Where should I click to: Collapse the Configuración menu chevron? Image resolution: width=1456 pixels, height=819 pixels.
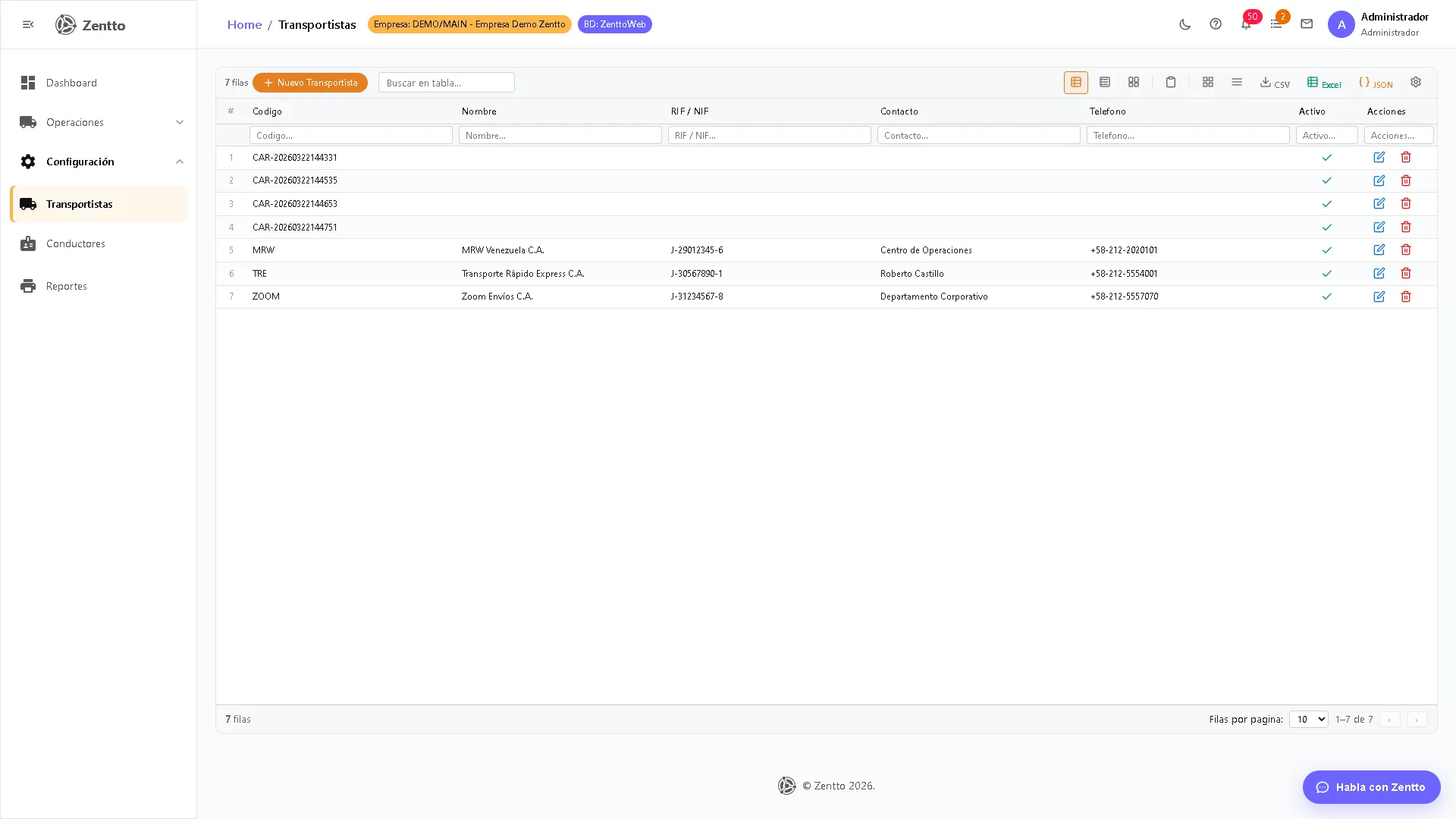tap(180, 162)
